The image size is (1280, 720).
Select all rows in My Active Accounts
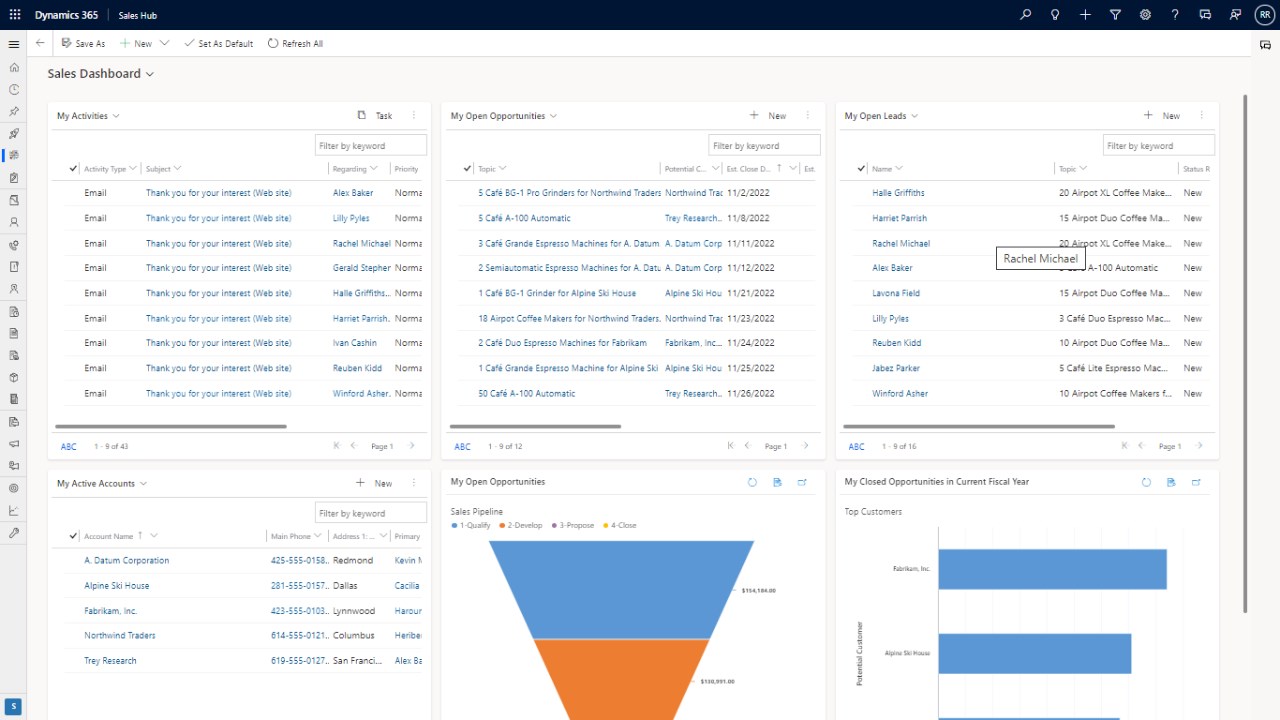(73, 536)
